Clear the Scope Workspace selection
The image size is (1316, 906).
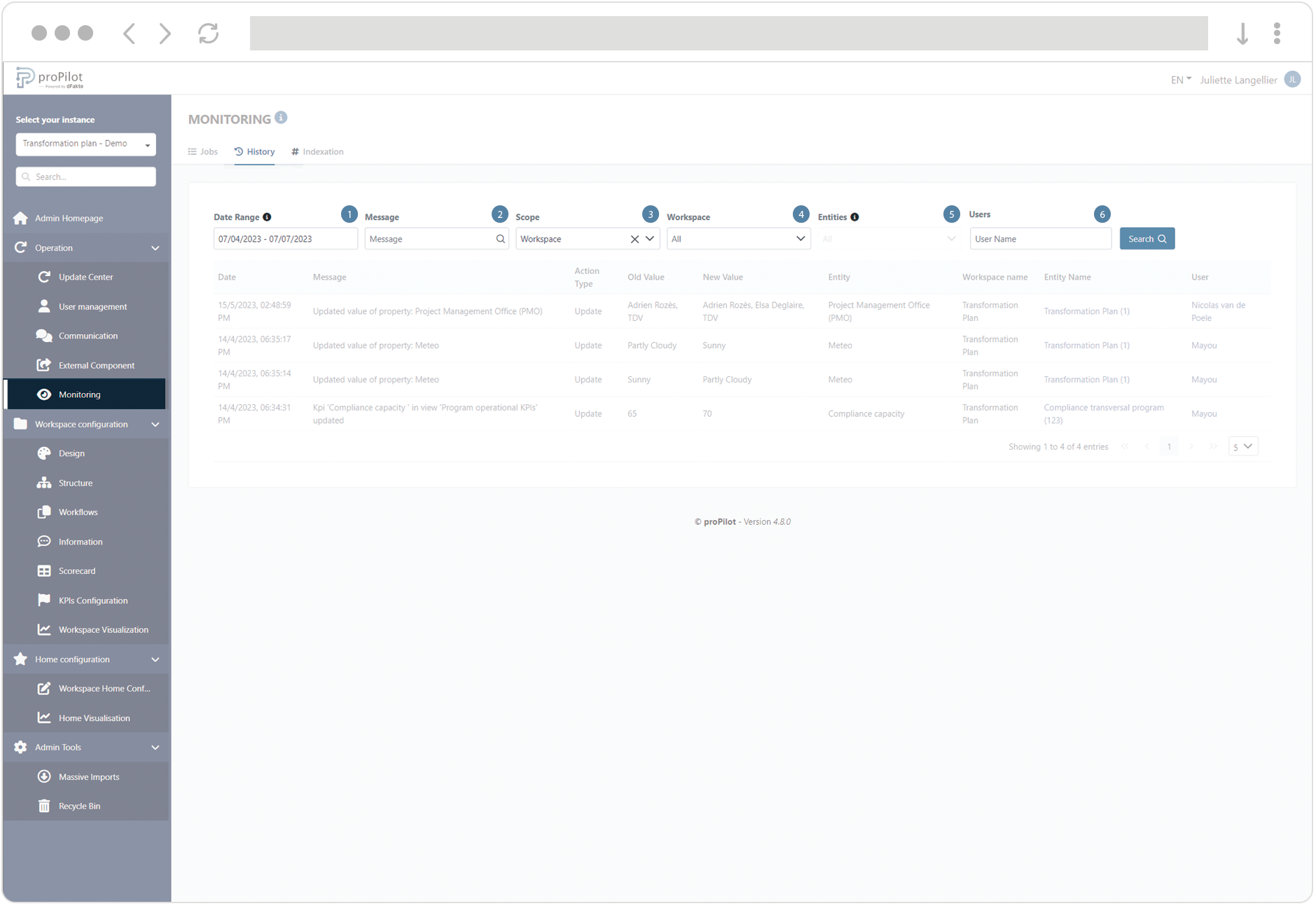pos(635,239)
